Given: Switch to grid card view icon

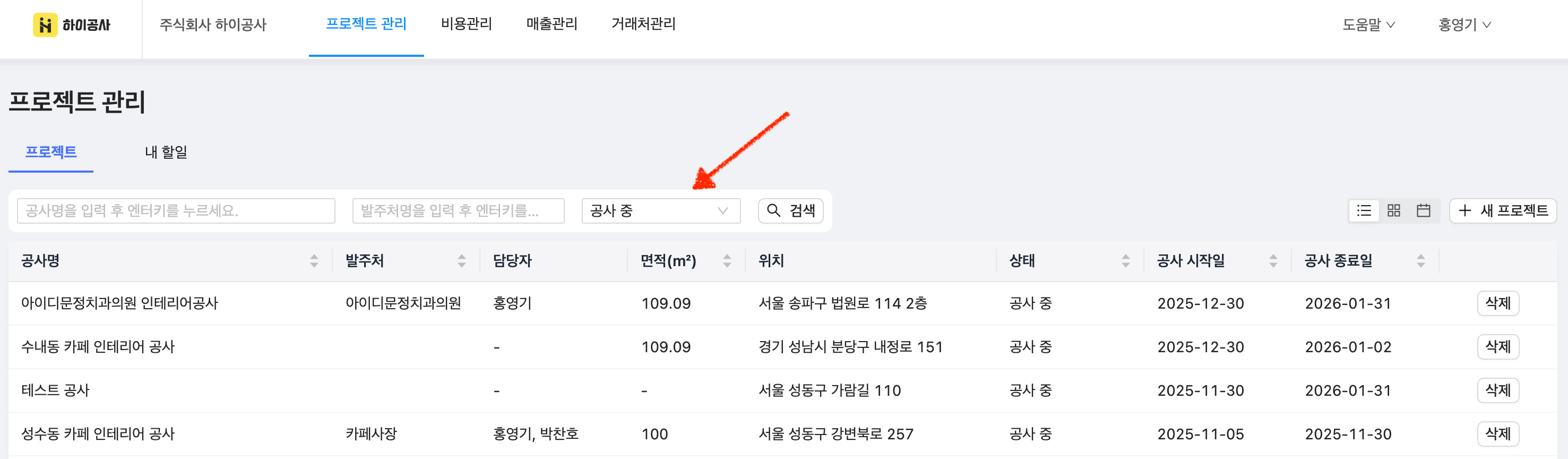Looking at the screenshot, I should pyautogui.click(x=1394, y=211).
